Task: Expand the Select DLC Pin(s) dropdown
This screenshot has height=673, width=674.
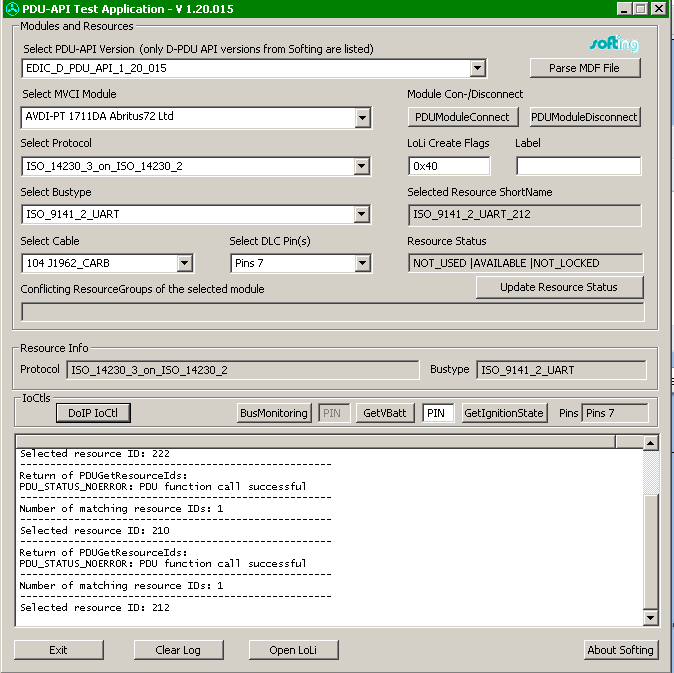Action: [x=362, y=264]
